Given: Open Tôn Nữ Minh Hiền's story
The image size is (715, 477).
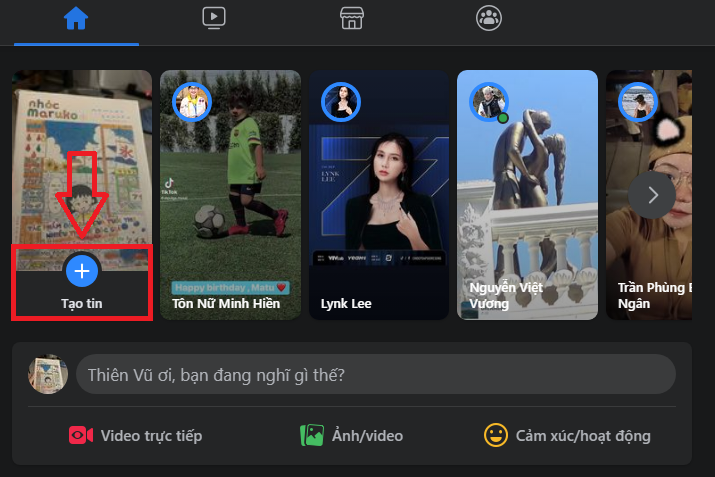Looking at the screenshot, I should coord(230,195).
